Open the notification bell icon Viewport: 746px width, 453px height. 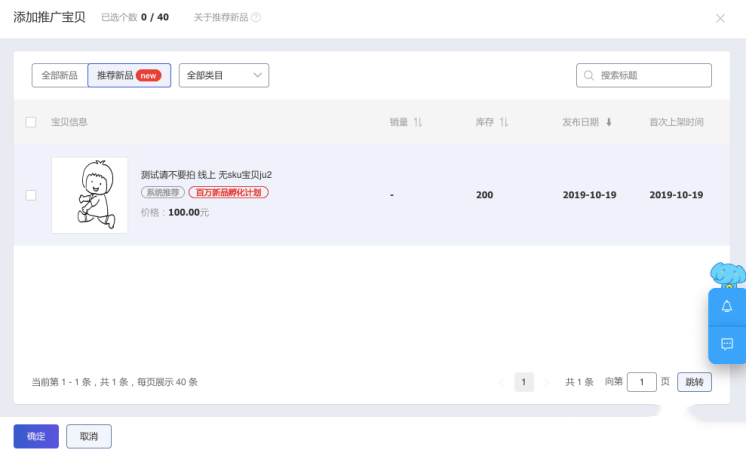click(727, 306)
